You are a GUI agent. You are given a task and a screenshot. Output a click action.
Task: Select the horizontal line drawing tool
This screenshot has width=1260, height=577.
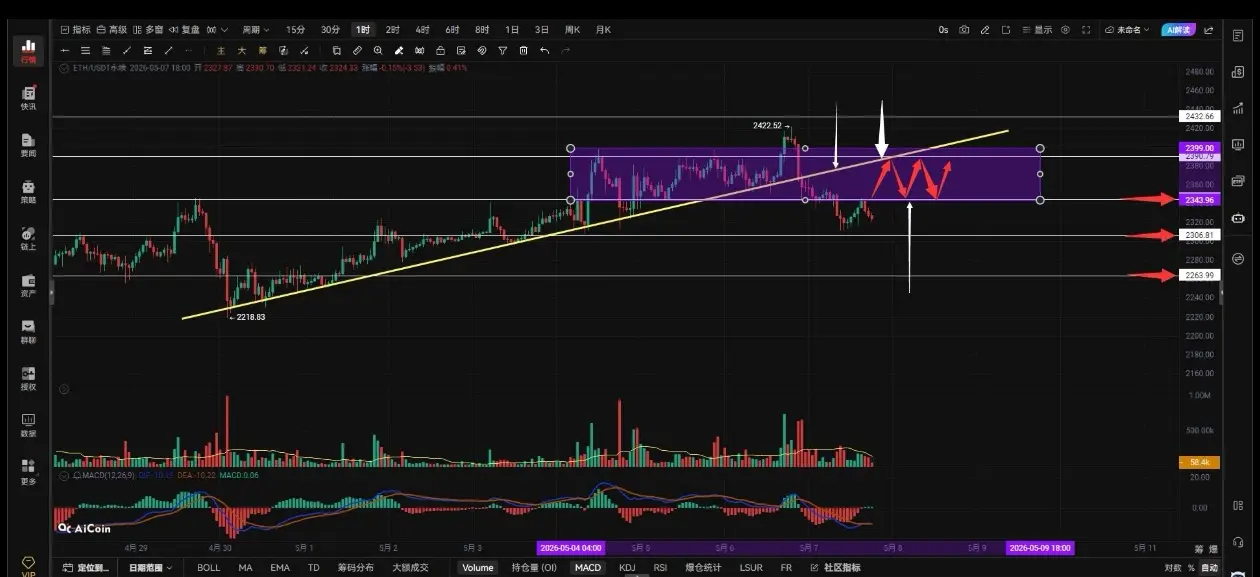click(x=65, y=50)
